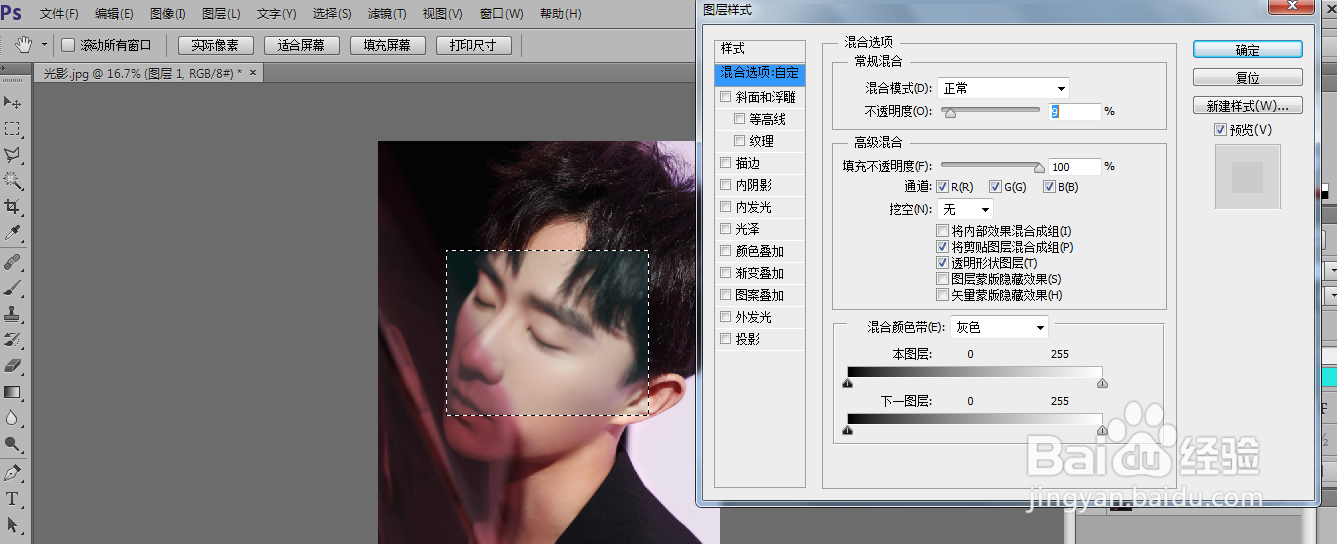Uncheck 透明形状图层(T)
Viewport: 1337px width, 544px height.
pyautogui.click(x=942, y=263)
